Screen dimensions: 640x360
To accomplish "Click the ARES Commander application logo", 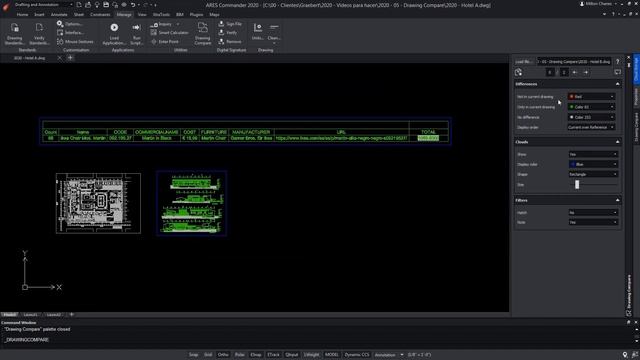I will point(6,6).
